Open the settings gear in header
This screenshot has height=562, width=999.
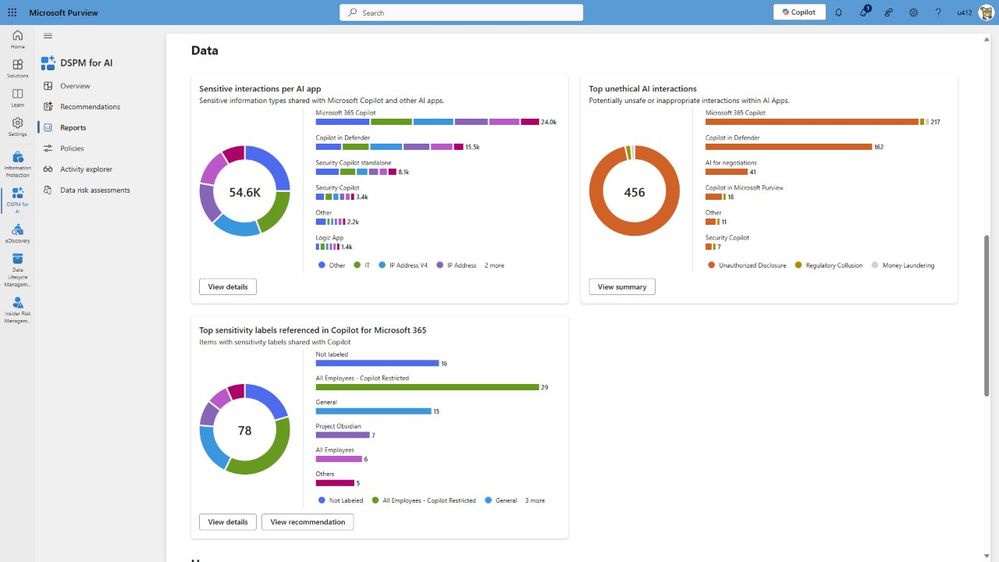point(913,12)
